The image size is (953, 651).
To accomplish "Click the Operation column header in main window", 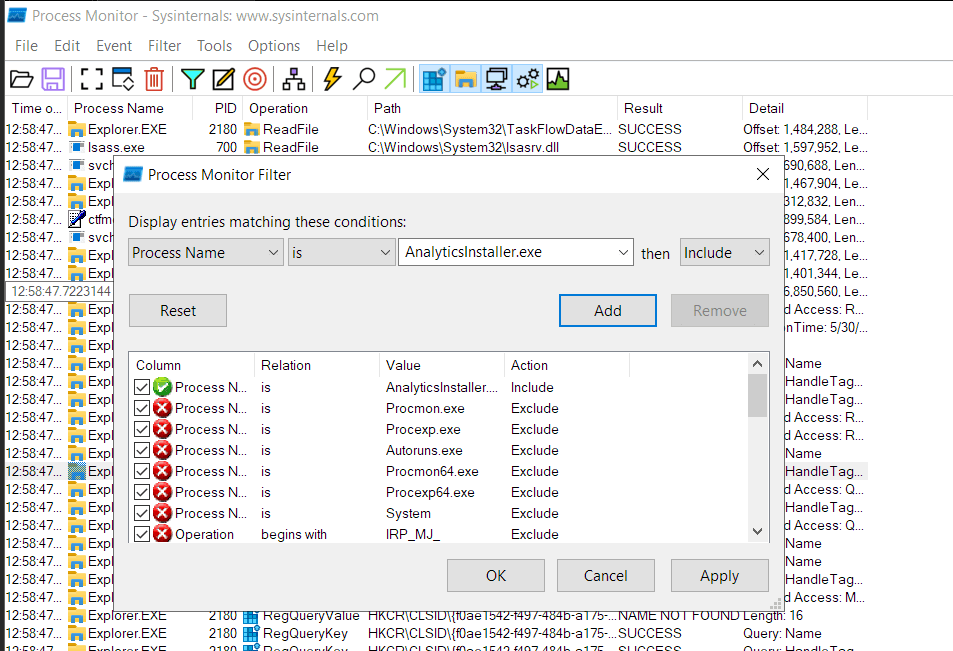I will 304,108.
